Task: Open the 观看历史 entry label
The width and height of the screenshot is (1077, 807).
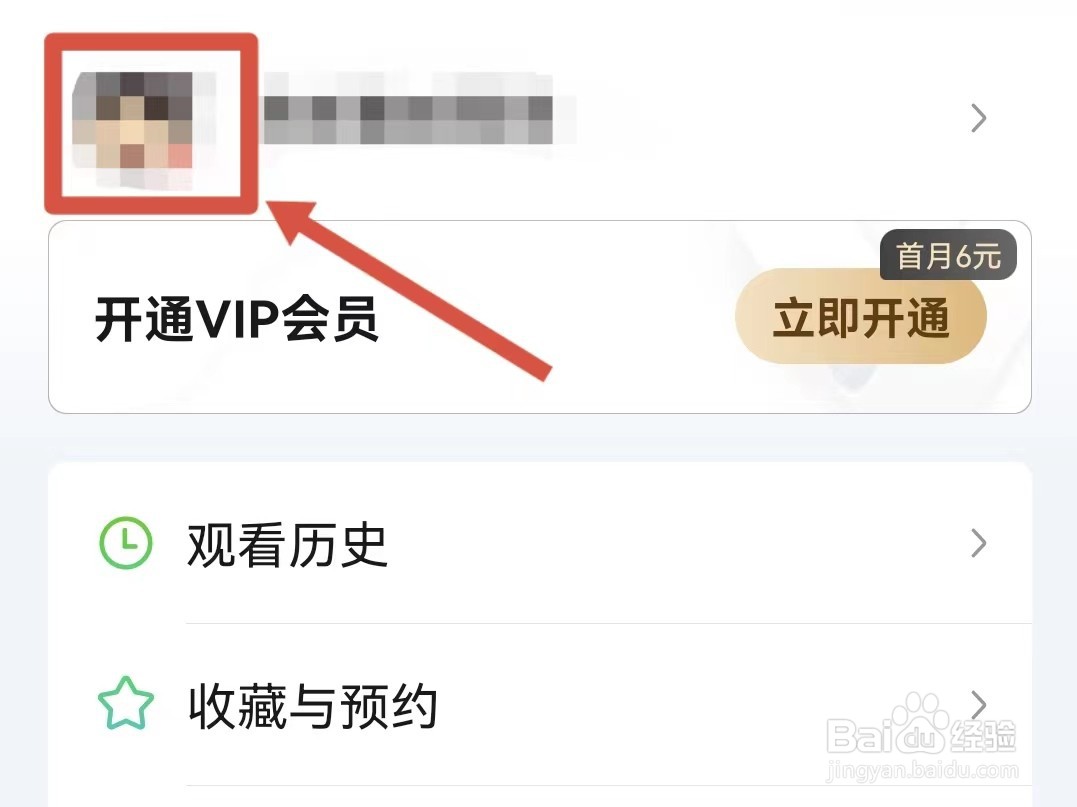Action: (x=287, y=544)
